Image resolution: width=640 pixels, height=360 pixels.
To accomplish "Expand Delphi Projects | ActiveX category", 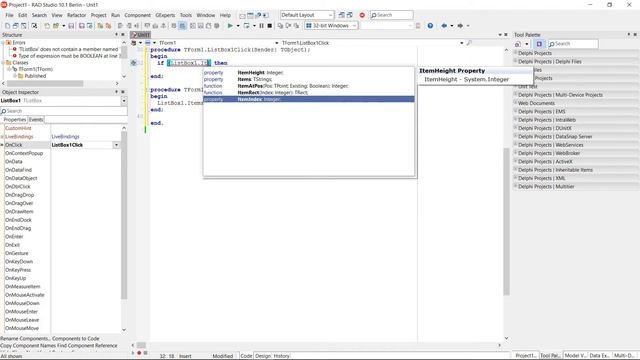I will [516, 161].
